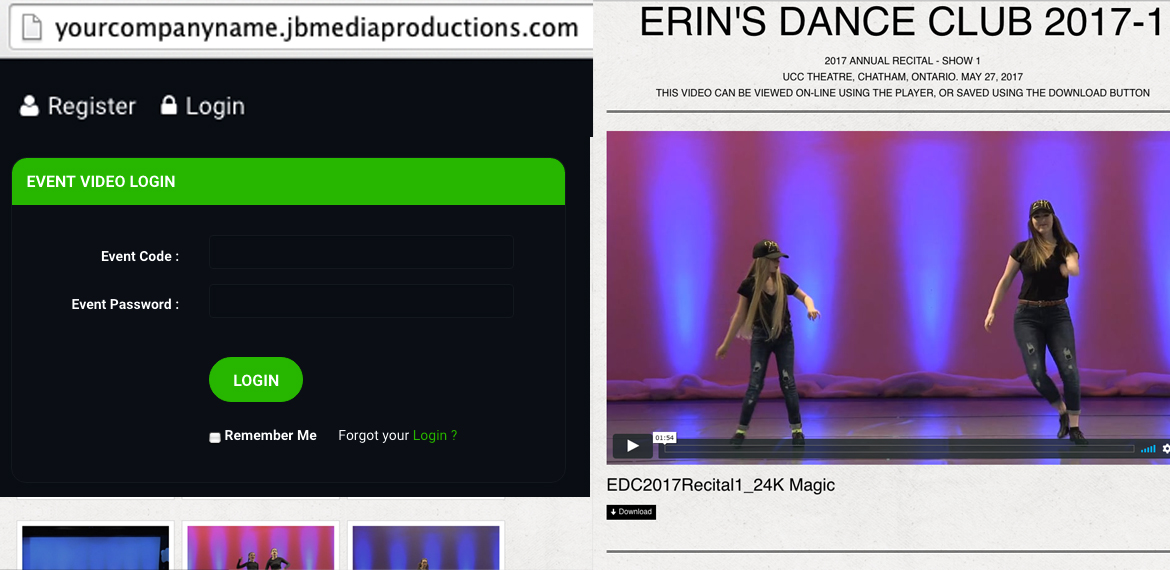Download the EDC2017Recital1 video
Screen dimensions: 1170x570
coord(631,512)
